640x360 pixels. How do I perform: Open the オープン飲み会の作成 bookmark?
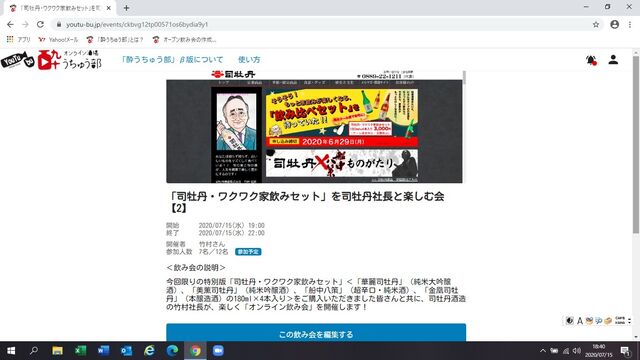coord(184,40)
